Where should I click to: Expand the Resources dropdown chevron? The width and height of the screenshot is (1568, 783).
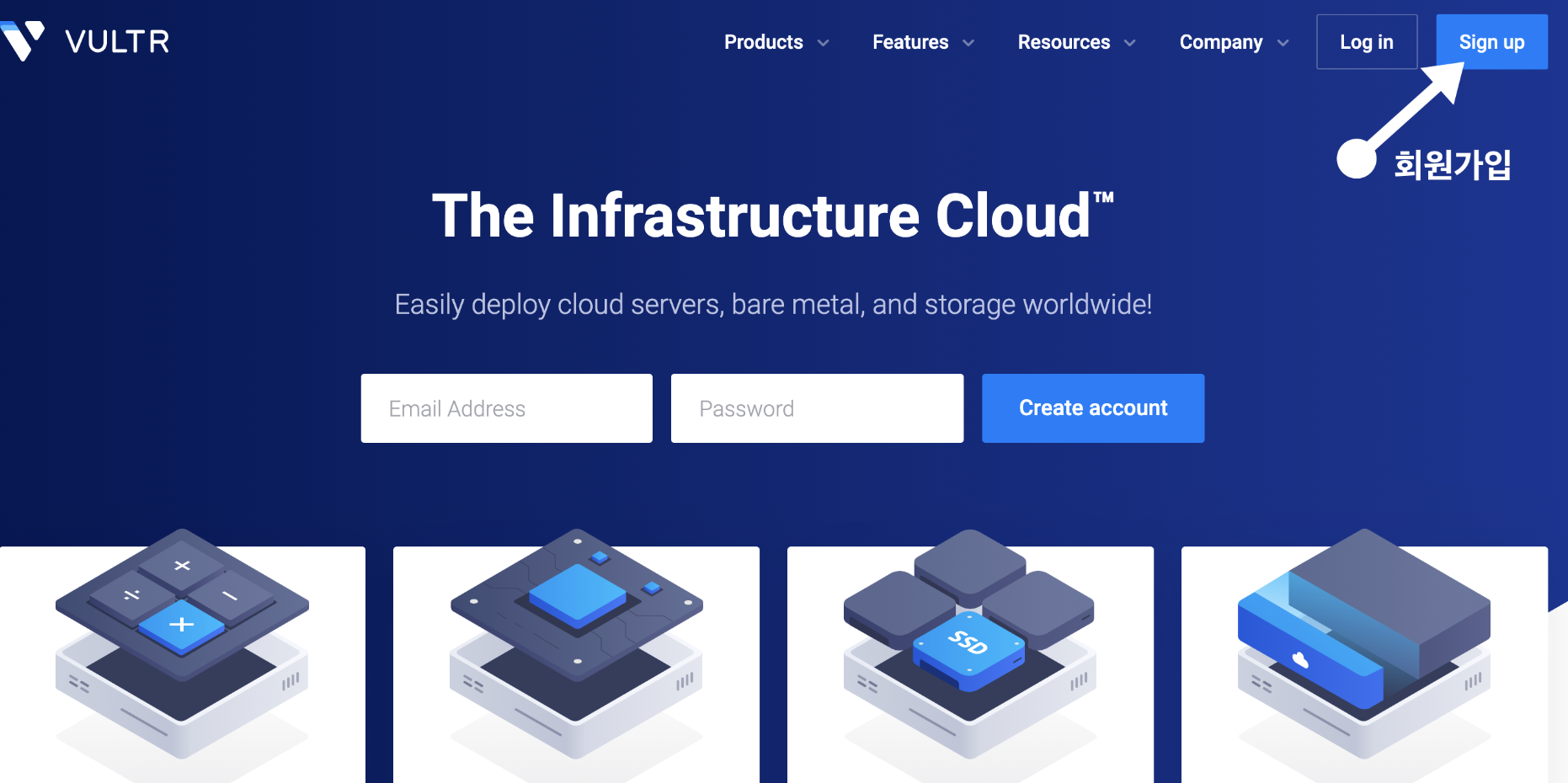click(x=1130, y=43)
